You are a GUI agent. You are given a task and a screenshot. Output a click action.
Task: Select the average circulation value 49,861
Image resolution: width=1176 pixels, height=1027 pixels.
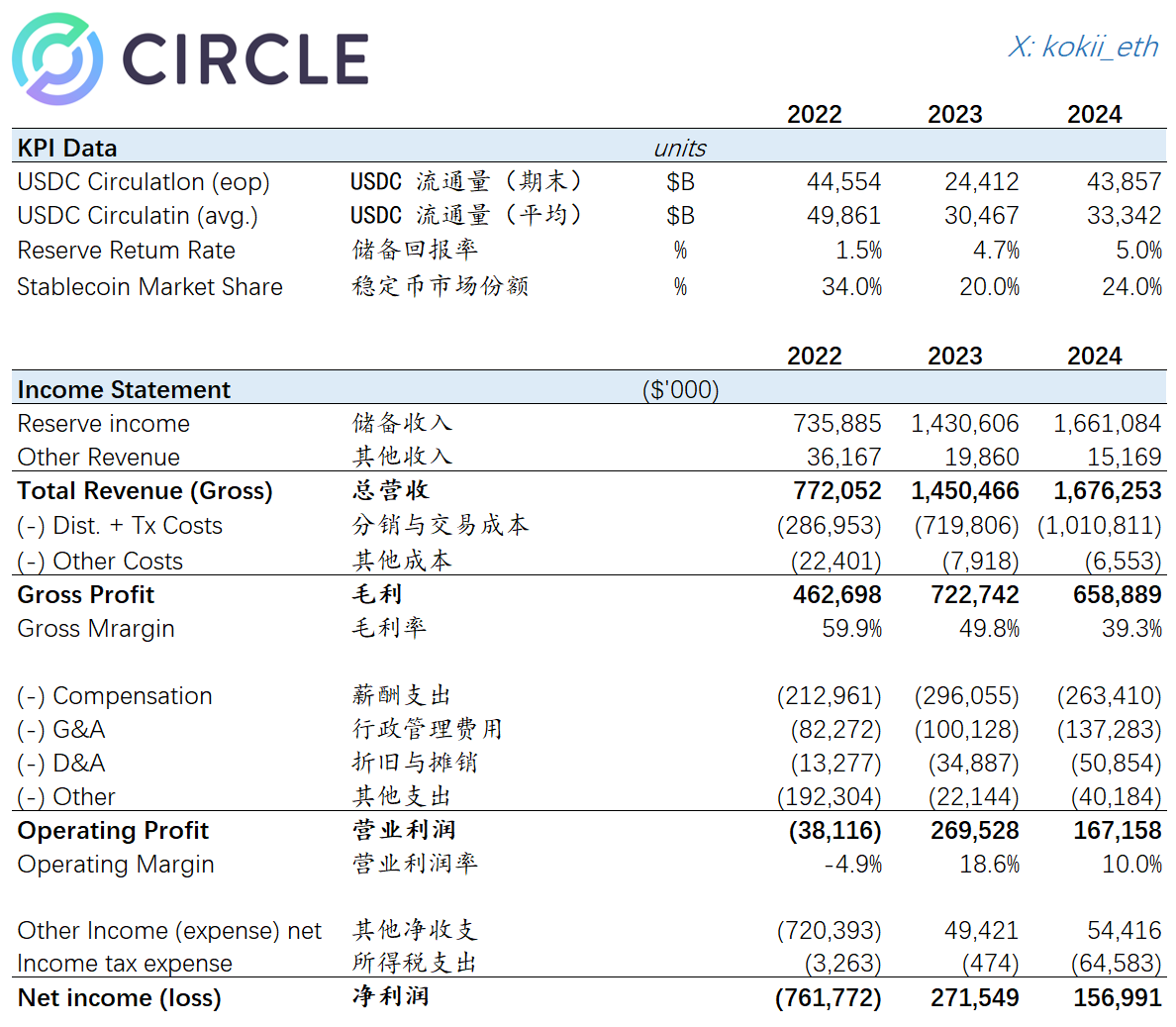843,215
